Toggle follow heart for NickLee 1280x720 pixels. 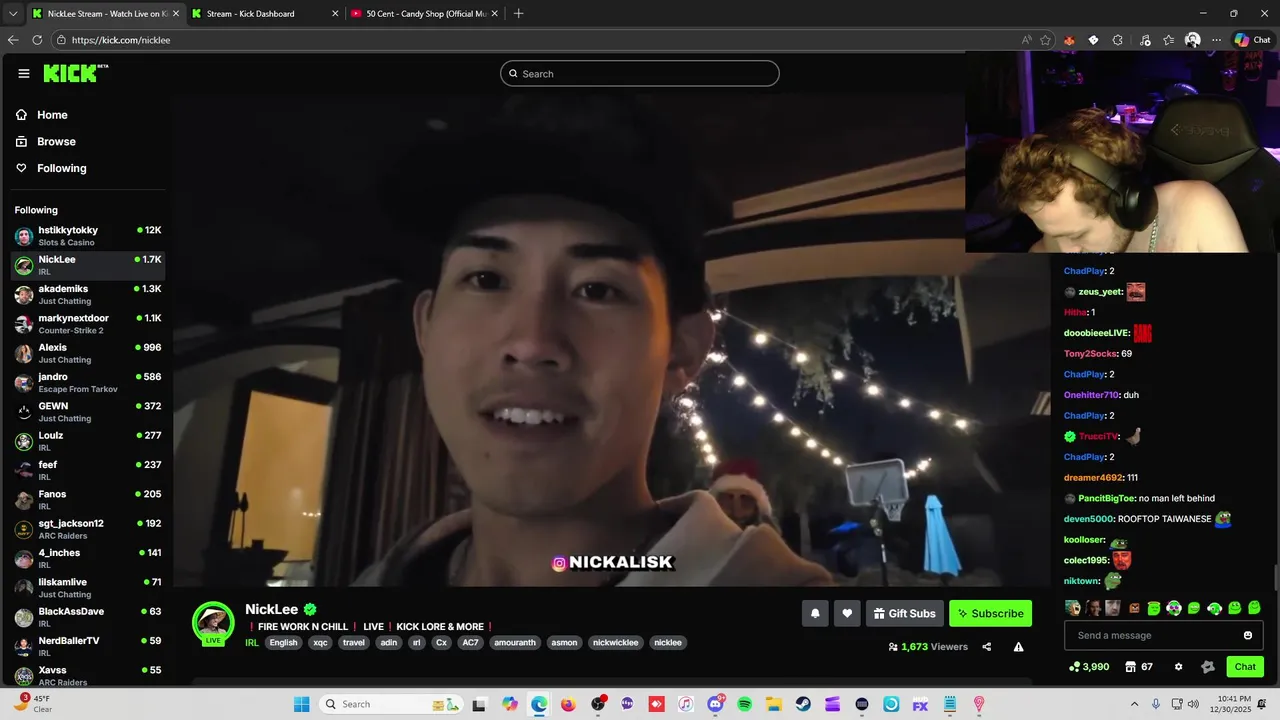click(847, 613)
